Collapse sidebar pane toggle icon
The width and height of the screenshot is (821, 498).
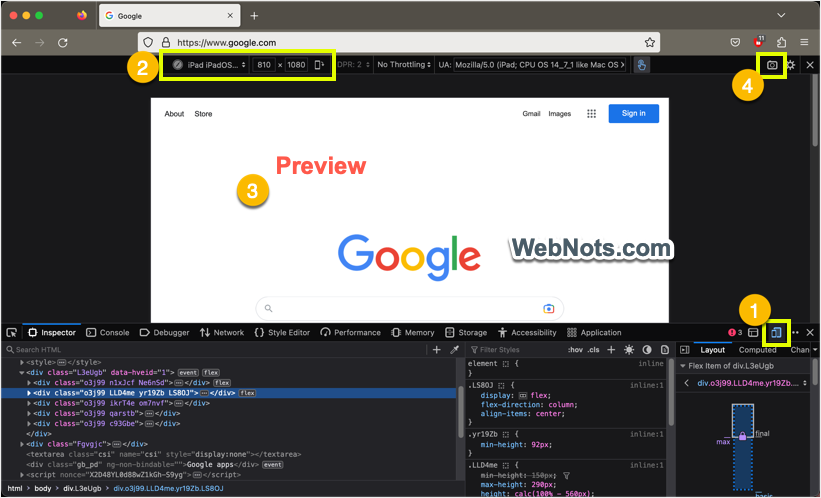(684, 350)
